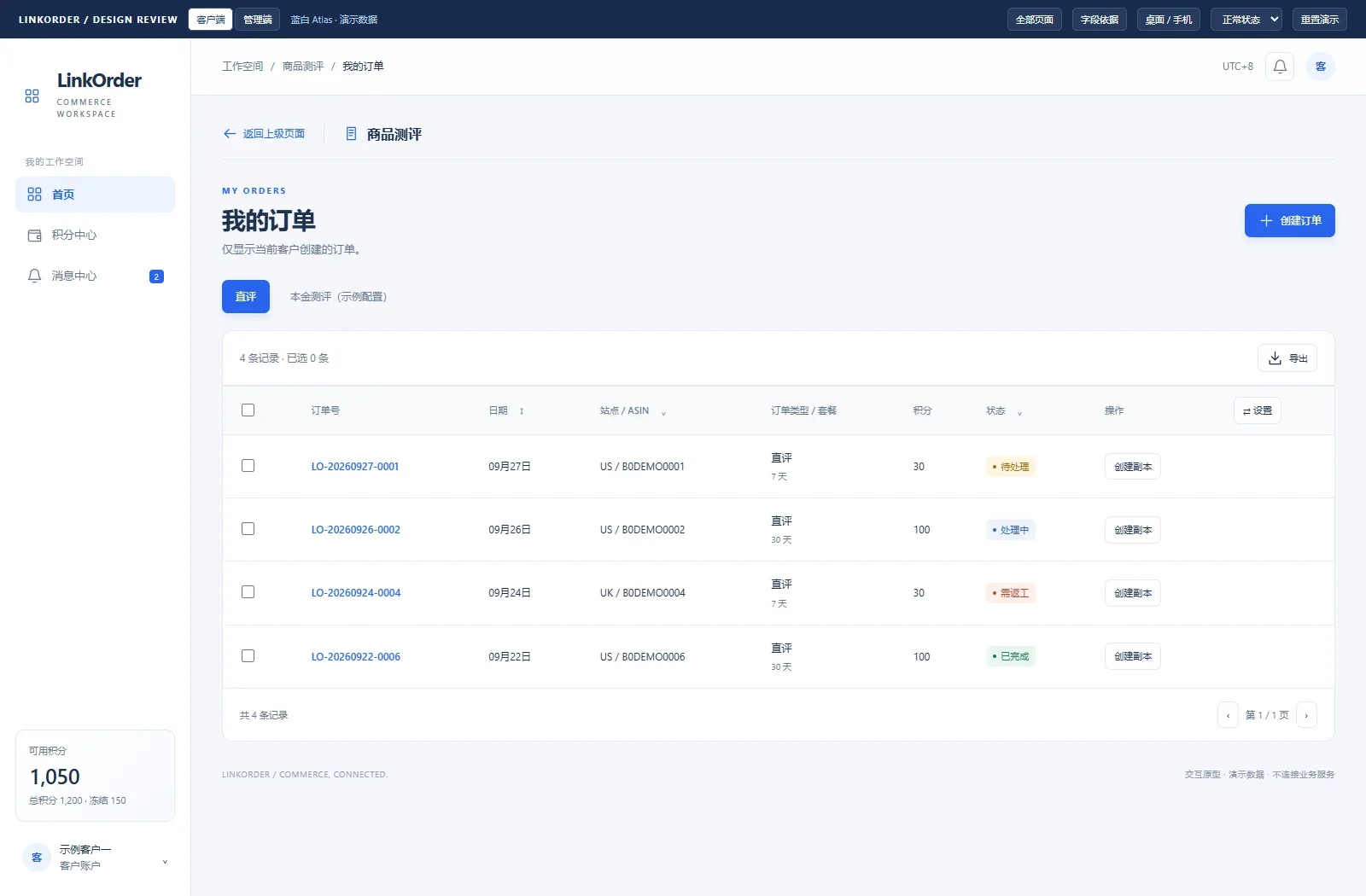Click the sidebar 消息中心 bell icon

pos(35,276)
